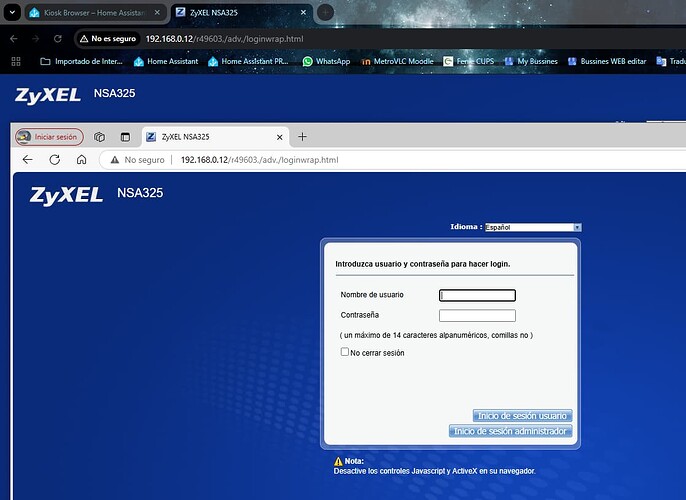Go back in the inner browser
The image size is (686, 500).
coord(28,160)
